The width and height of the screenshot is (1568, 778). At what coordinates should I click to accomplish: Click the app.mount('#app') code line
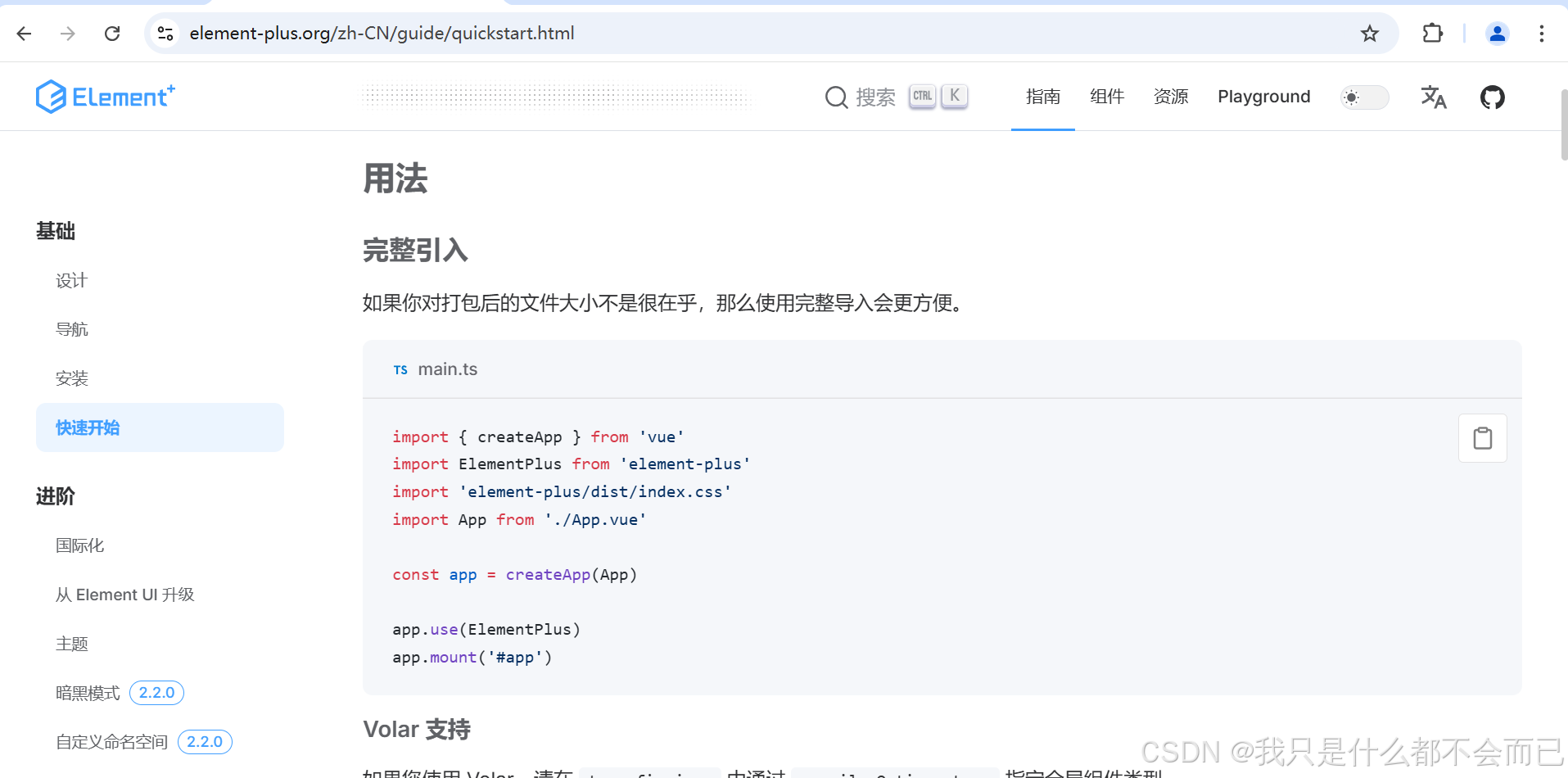pyautogui.click(x=472, y=658)
